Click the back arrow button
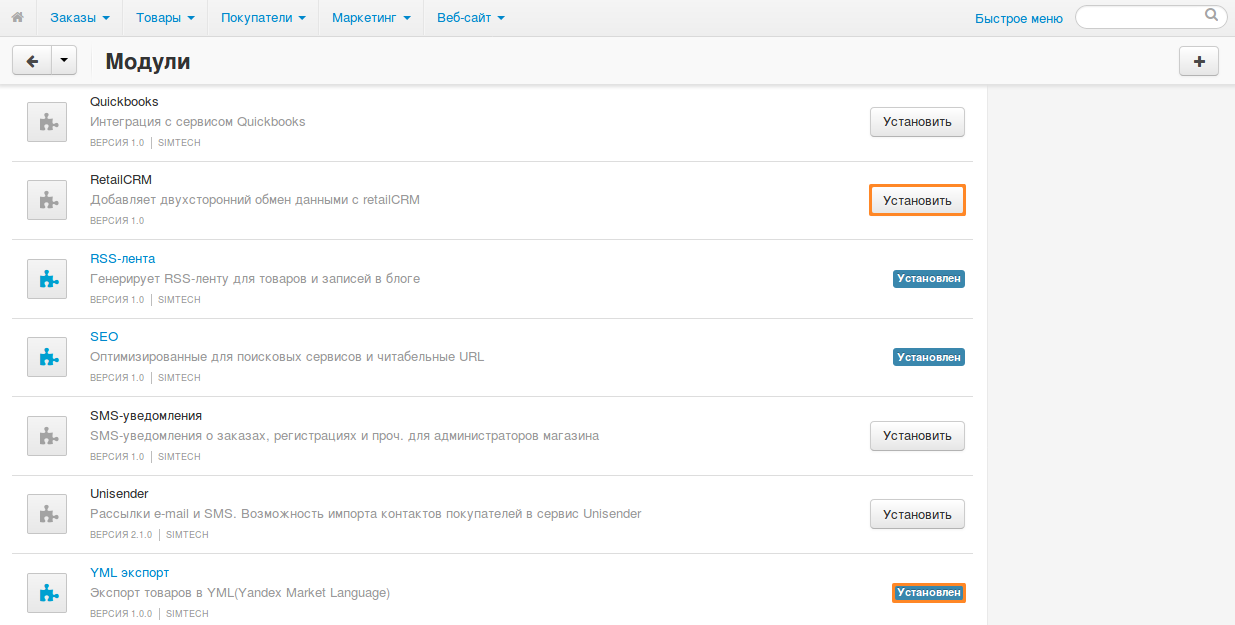This screenshot has width=1235, height=625. [x=32, y=61]
